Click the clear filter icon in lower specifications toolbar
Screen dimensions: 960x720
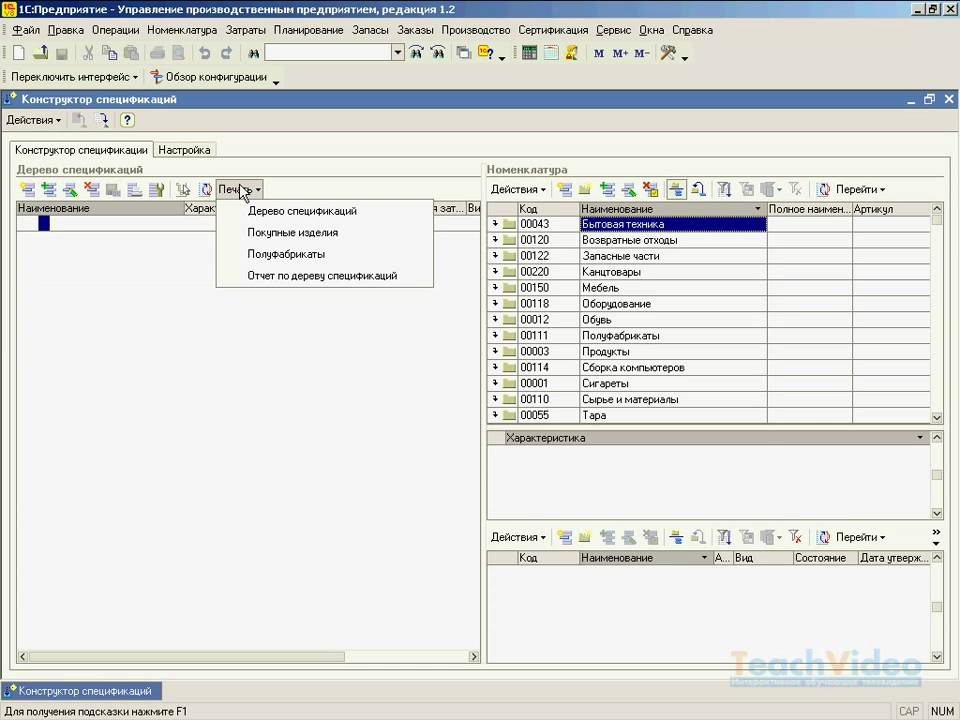click(795, 537)
